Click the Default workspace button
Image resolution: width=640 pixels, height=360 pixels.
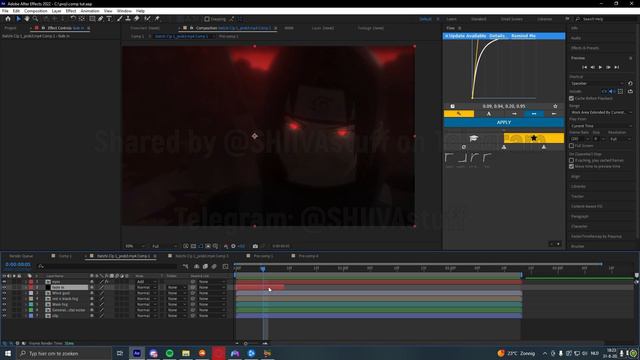tap(425, 19)
